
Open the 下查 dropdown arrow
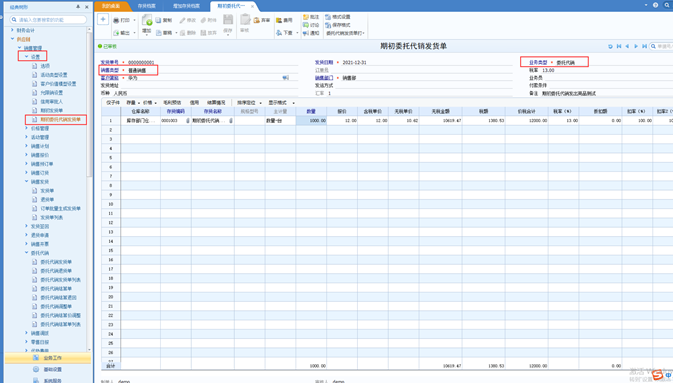(x=297, y=33)
